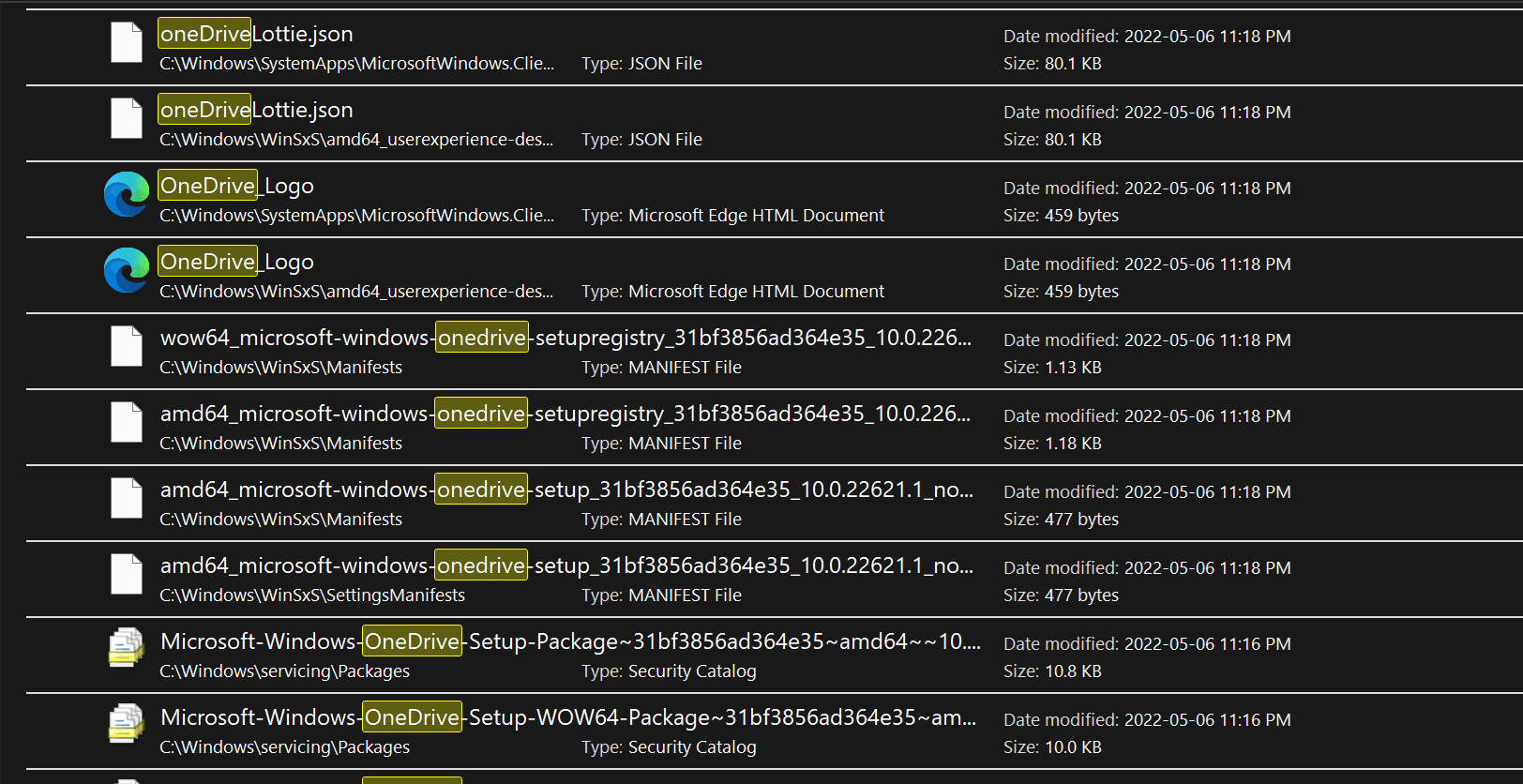Click 'Type: JSON File' in SystemApps oneDriveLottie row

click(x=641, y=64)
